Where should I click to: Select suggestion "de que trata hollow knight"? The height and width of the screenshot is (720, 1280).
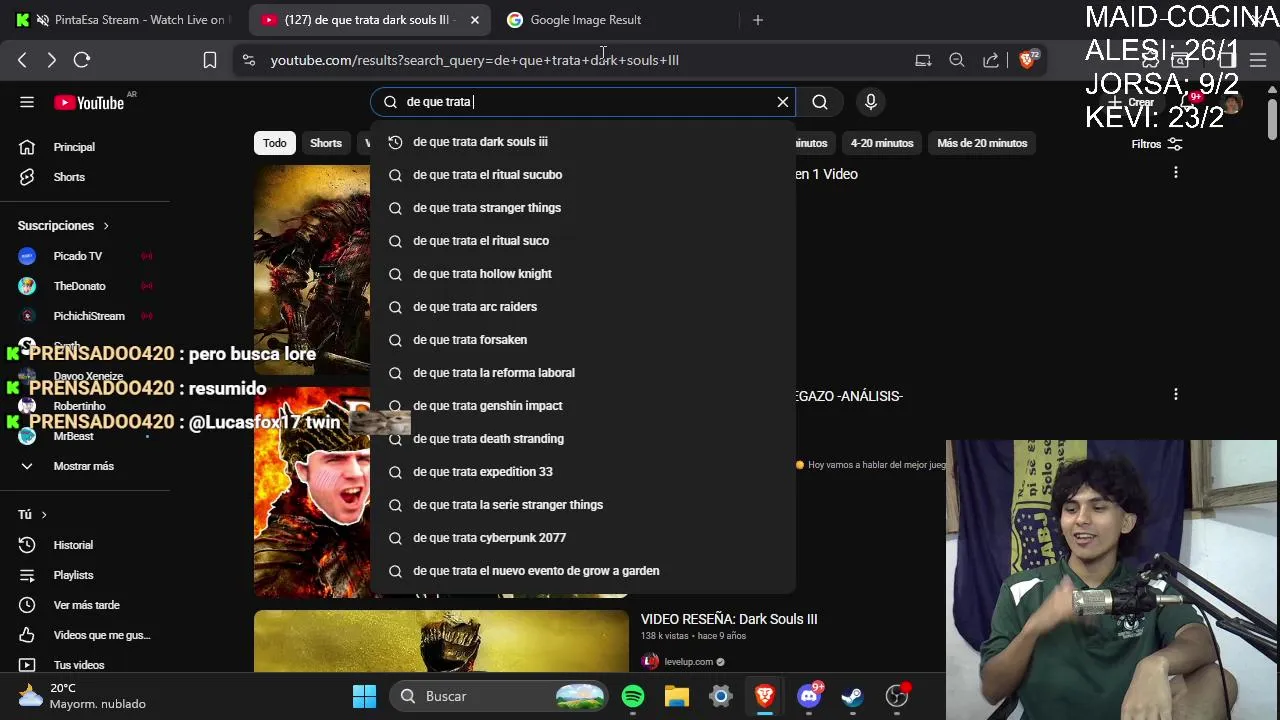(583, 274)
